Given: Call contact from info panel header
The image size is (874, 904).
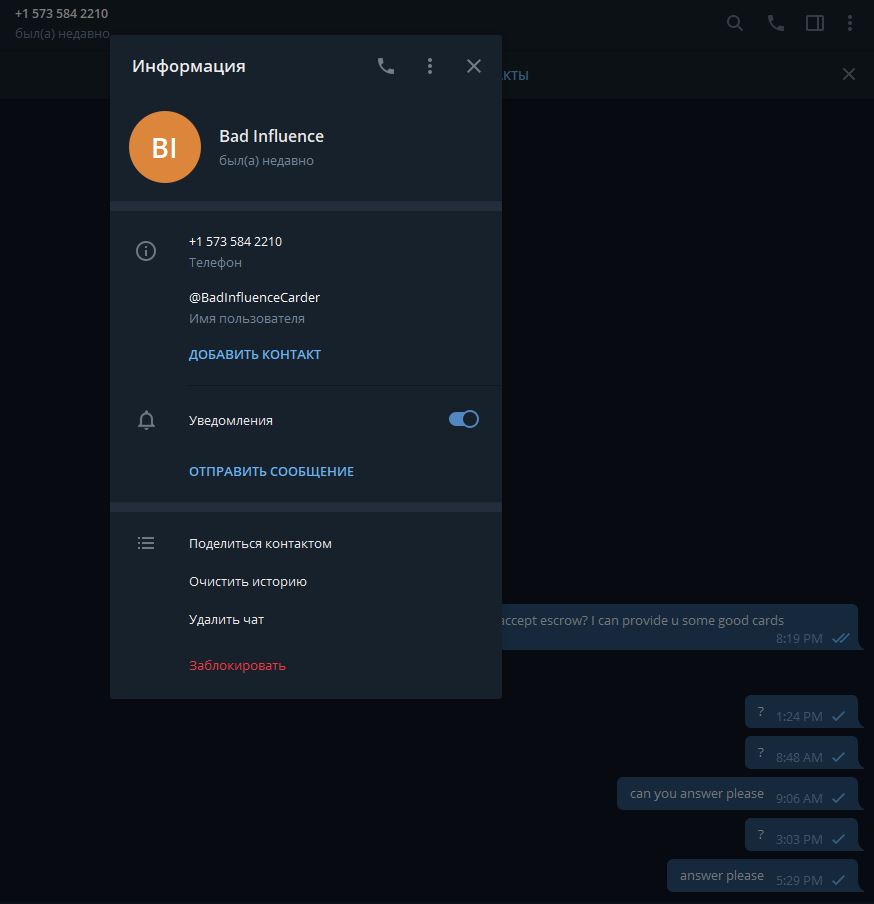Looking at the screenshot, I should 386,66.
